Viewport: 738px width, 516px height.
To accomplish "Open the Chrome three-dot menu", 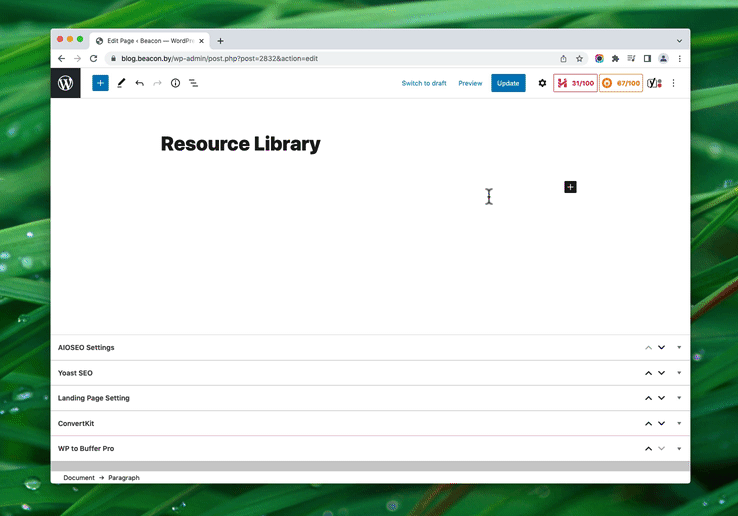I will click(x=679, y=58).
